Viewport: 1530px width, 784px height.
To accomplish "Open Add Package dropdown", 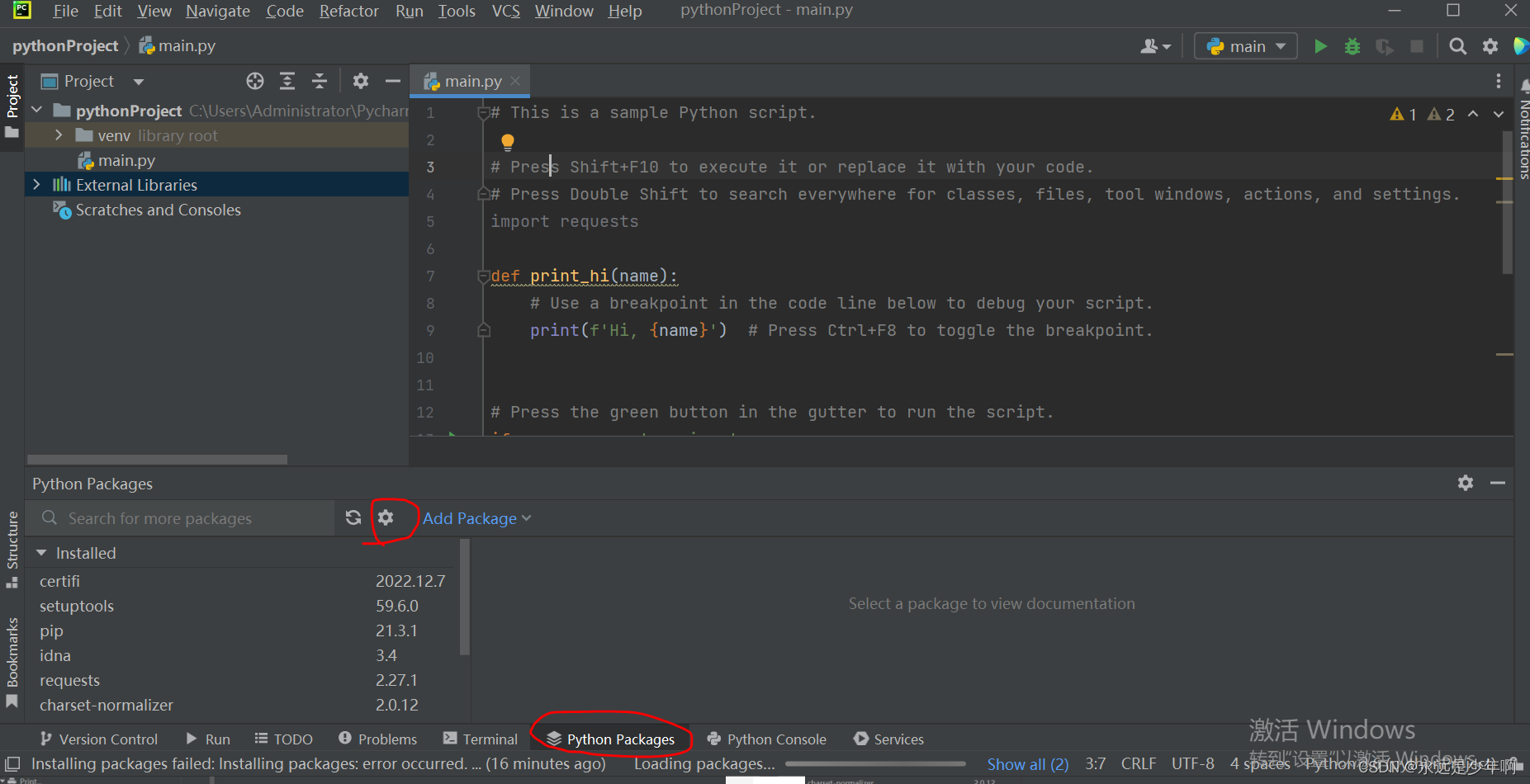I will pos(476,518).
